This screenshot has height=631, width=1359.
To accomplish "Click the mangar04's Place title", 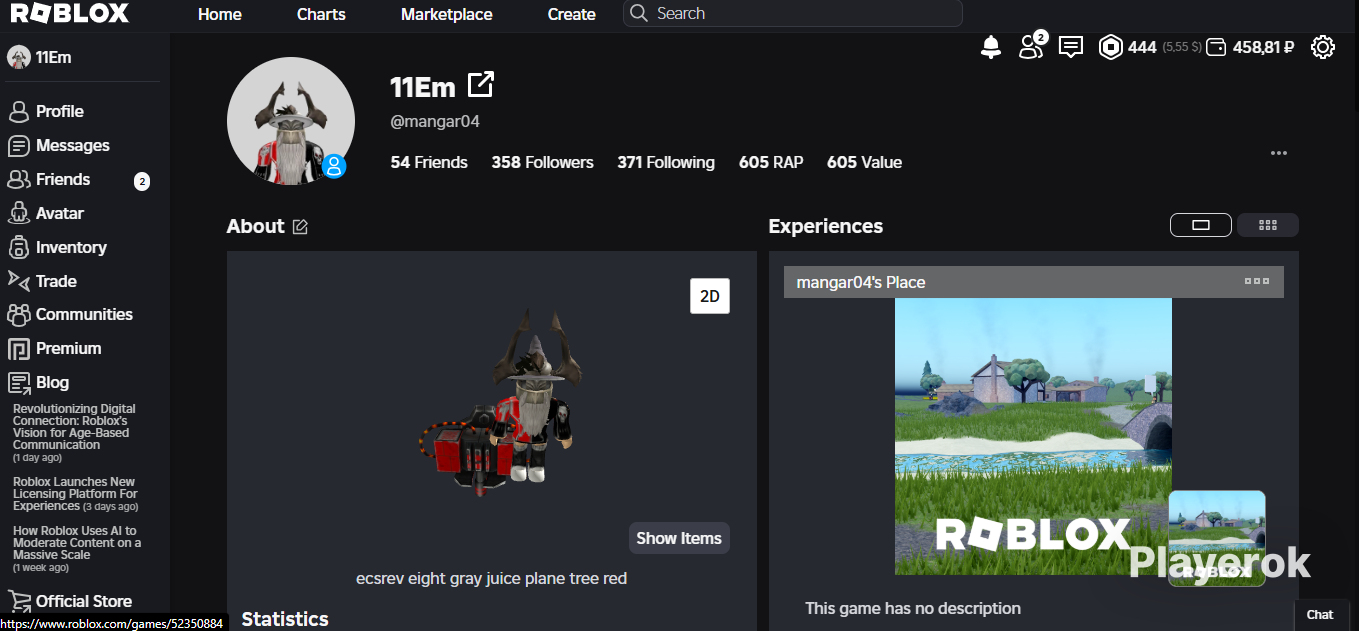I will (861, 282).
